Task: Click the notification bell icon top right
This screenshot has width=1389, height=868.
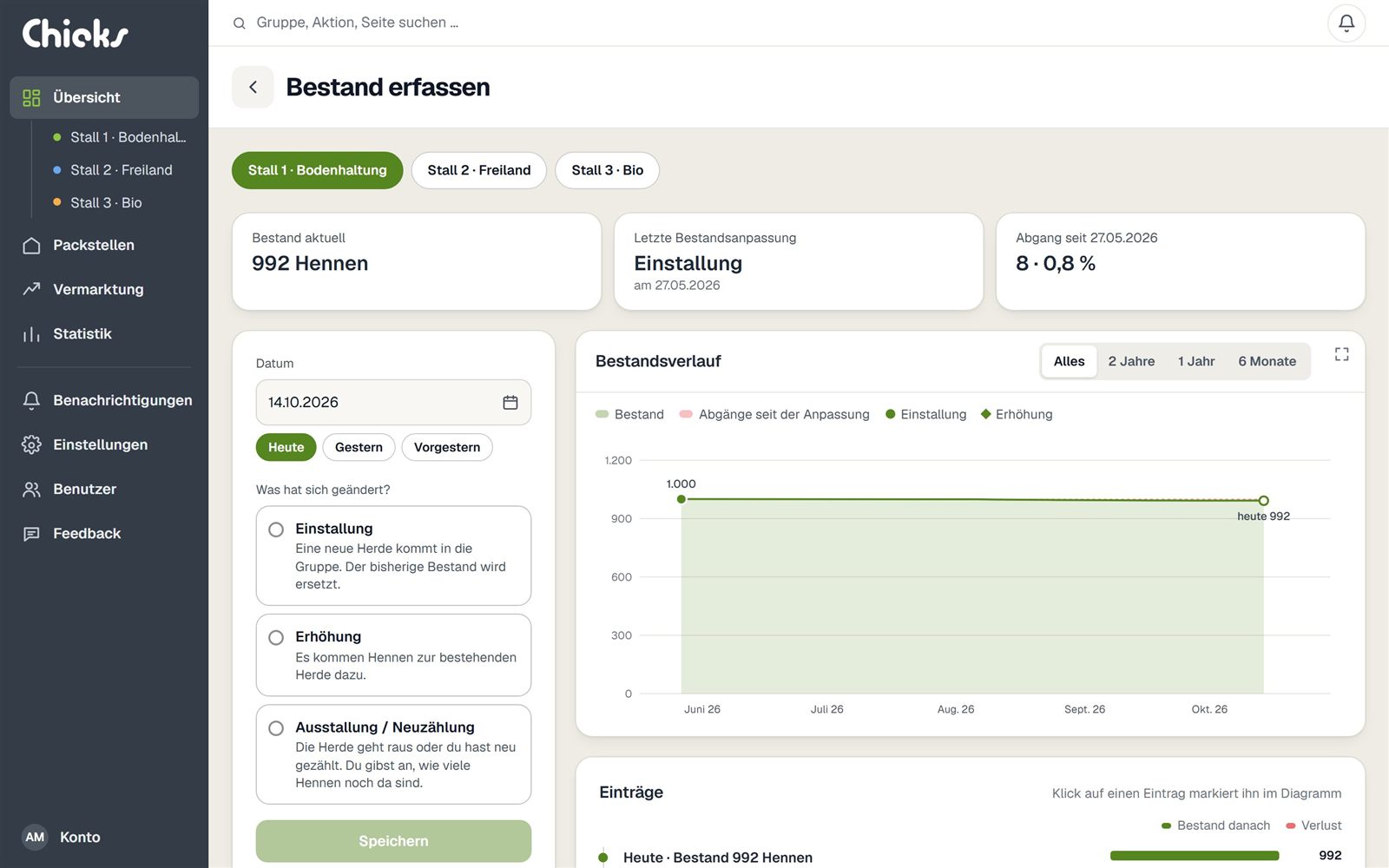Action: point(1346,23)
